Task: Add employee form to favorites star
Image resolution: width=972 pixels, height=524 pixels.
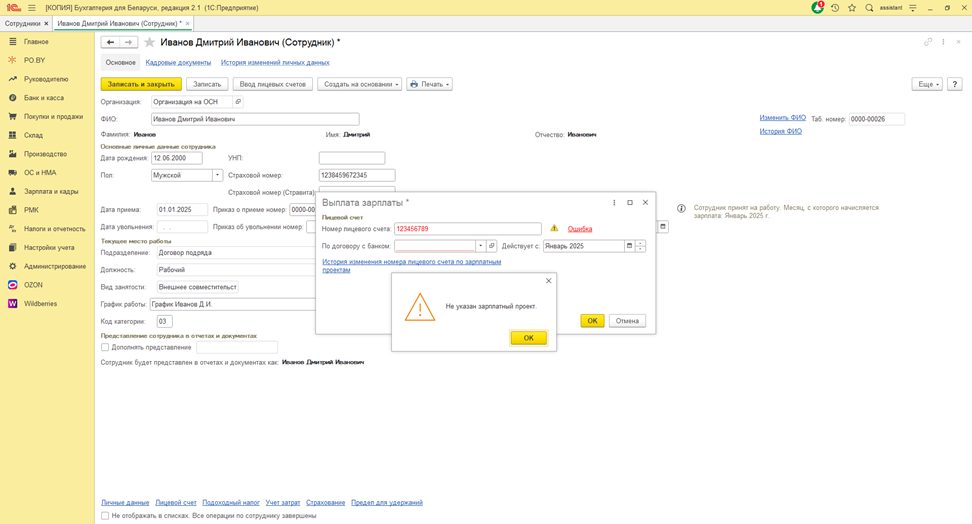Action: point(149,42)
